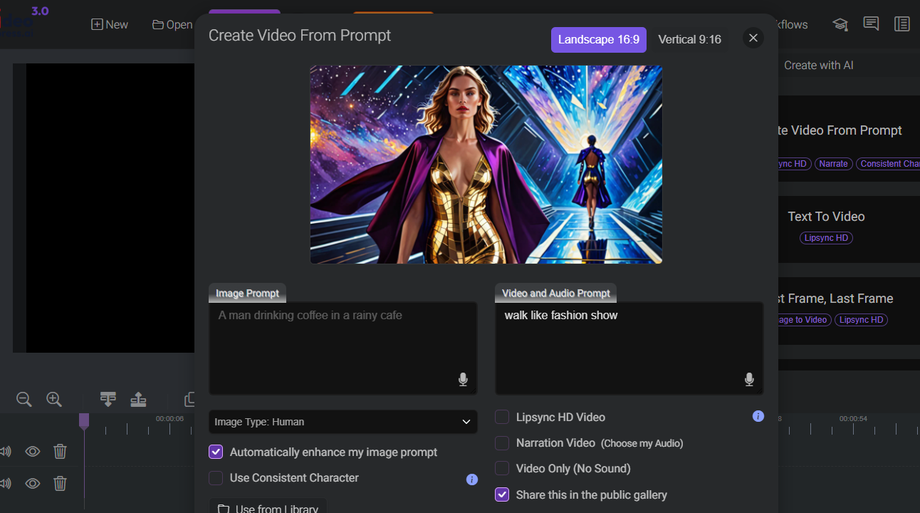The image size is (920, 513).
Task: Click the New project button
Action: [109, 25]
